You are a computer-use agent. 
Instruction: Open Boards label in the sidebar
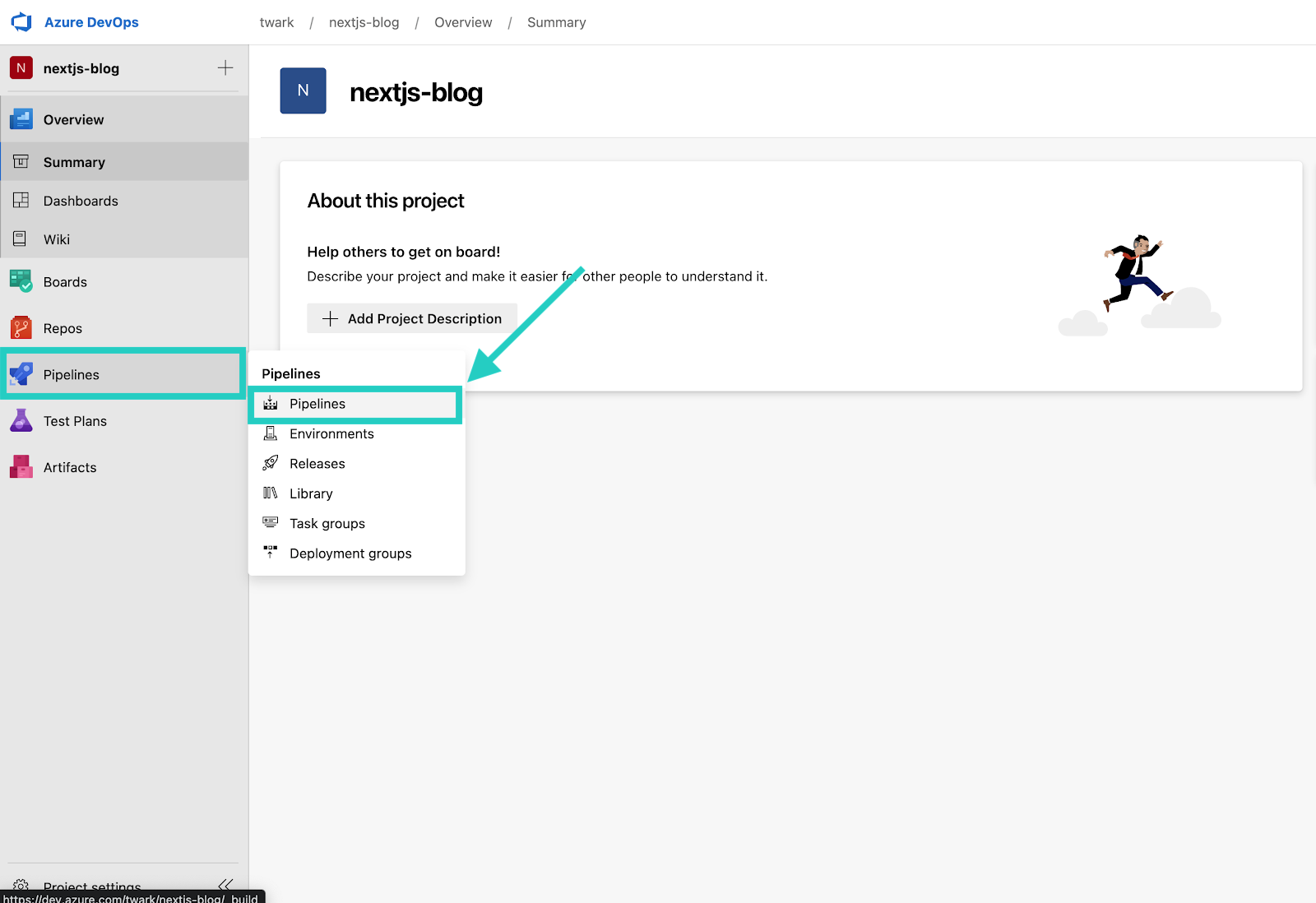point(65,282)
